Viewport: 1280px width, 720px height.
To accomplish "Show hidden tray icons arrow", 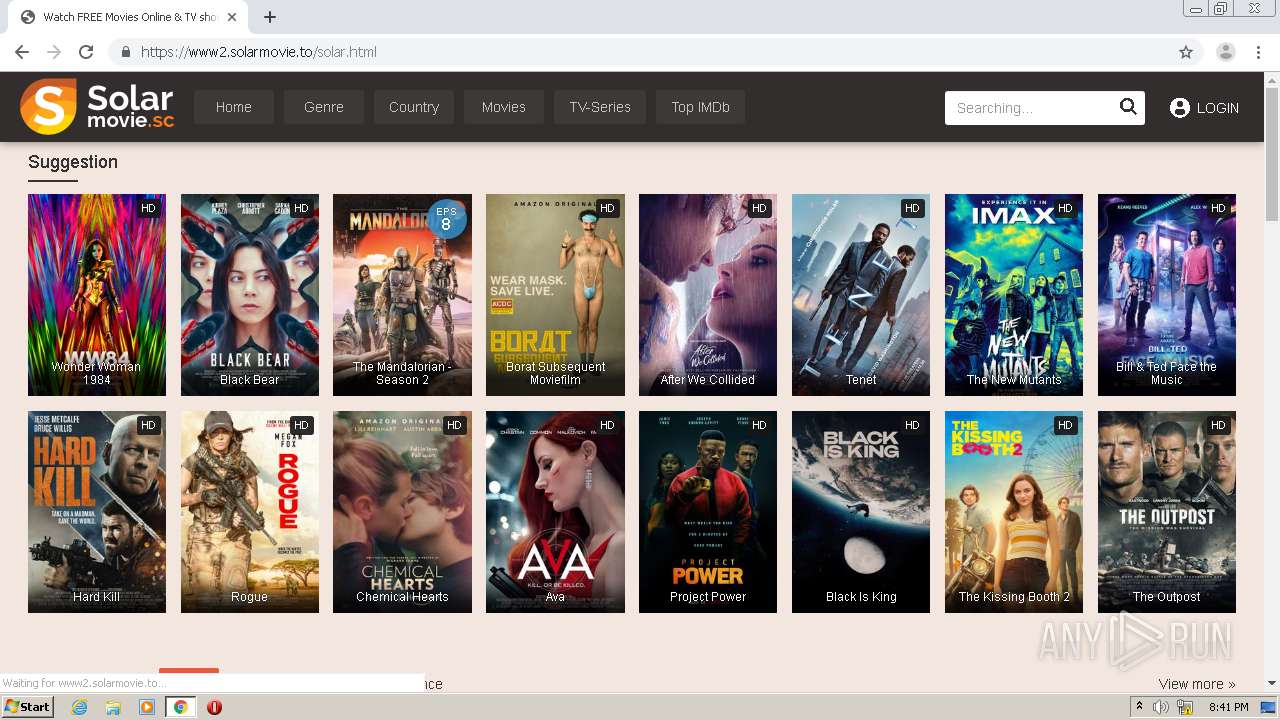I will point(1139,707).
